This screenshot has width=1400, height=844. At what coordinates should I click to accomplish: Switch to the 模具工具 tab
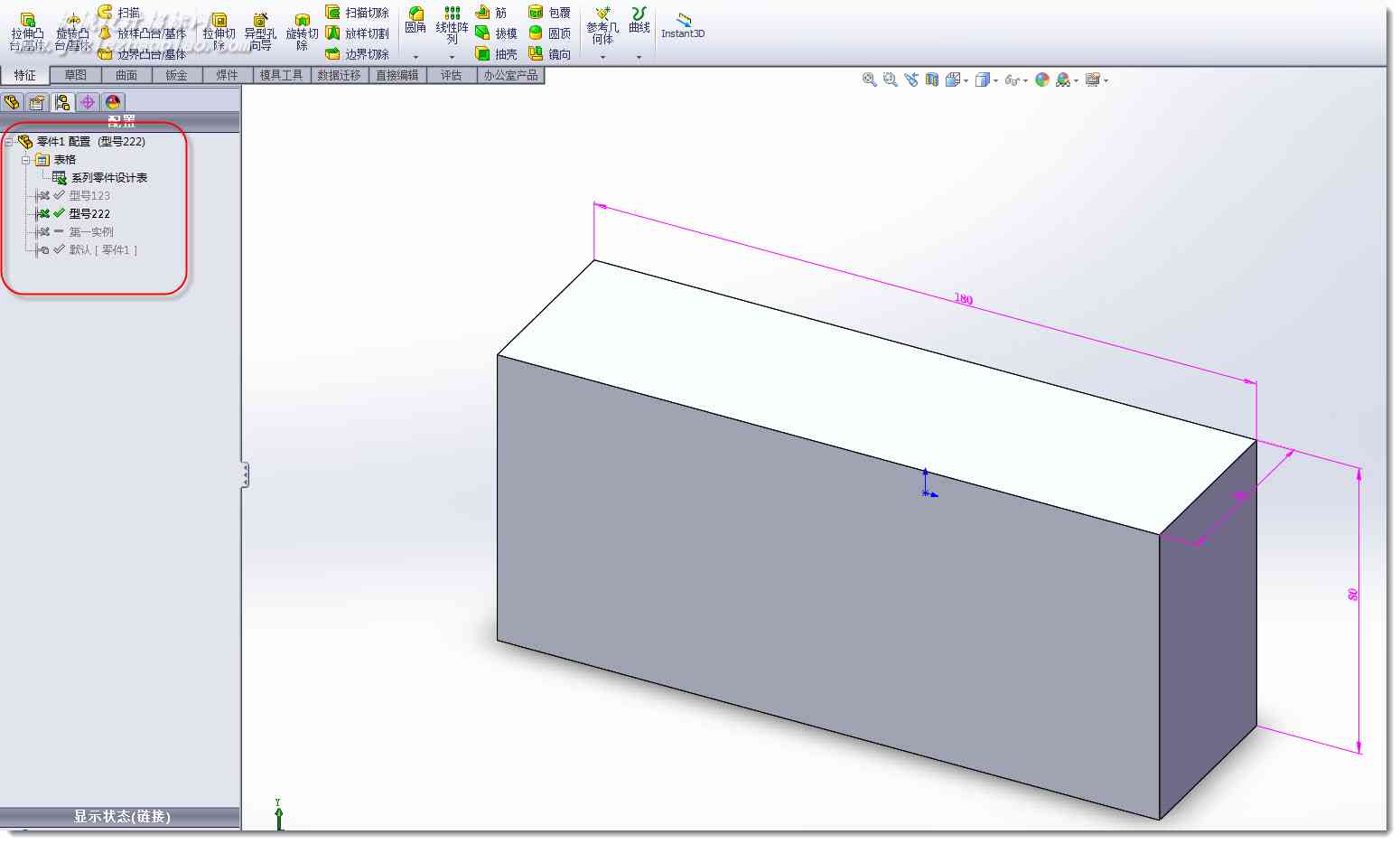[282, 75]
